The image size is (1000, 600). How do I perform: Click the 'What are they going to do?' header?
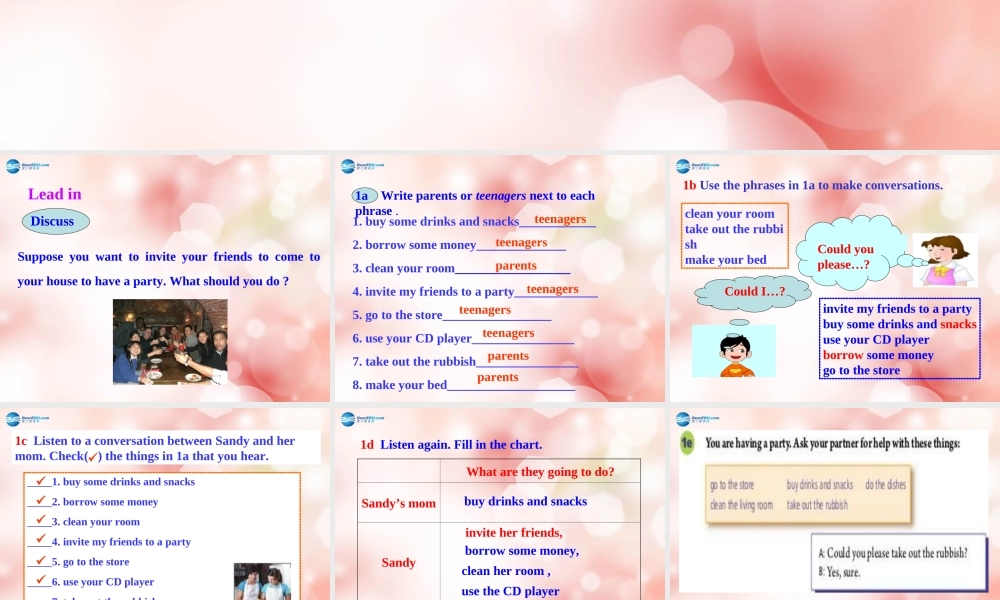coord(540,472)
